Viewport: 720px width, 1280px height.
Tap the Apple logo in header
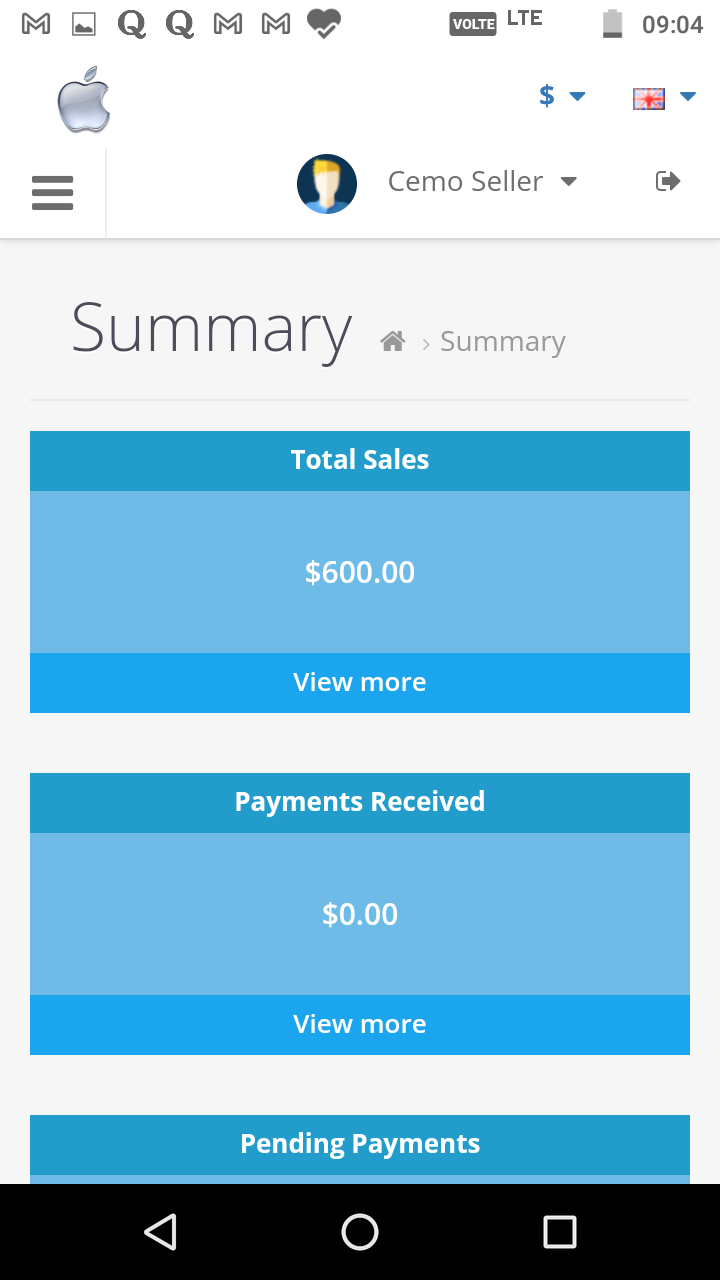tap(84, 100)
